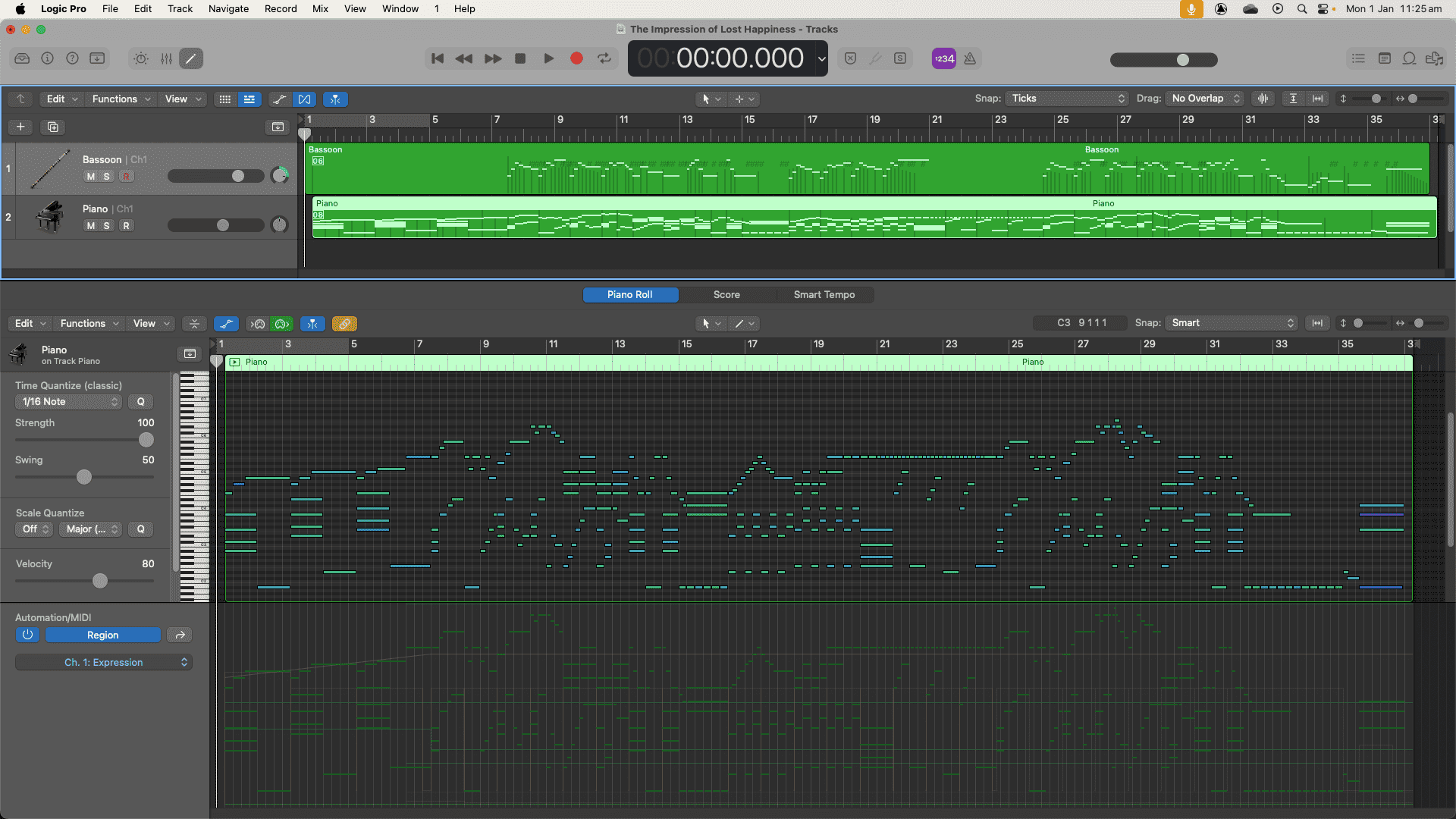Screen dimensions: 1456x819
Task: Drag the Velocity slider to adjust value
Action: (x=99, y=581)
